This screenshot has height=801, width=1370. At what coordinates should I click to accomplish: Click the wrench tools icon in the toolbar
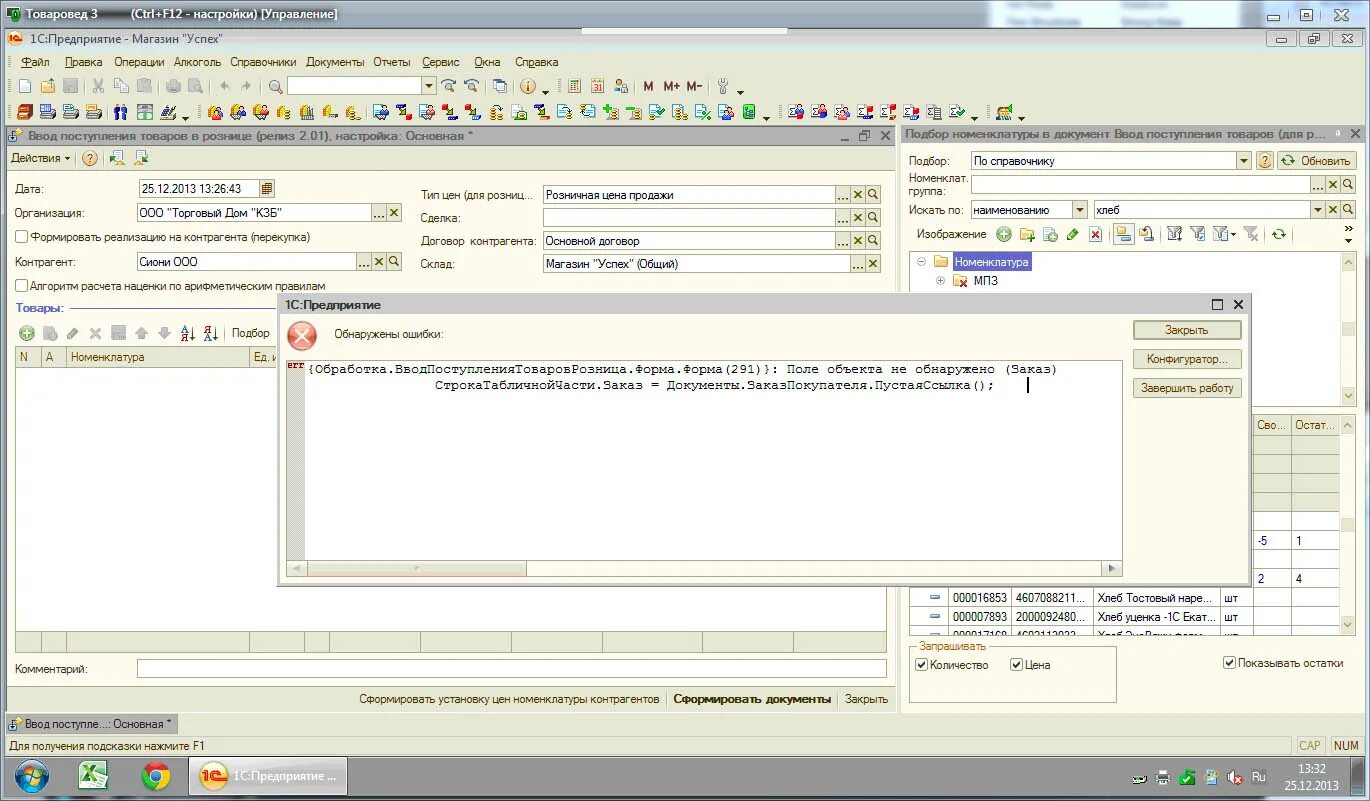click(x=724, y=87)
